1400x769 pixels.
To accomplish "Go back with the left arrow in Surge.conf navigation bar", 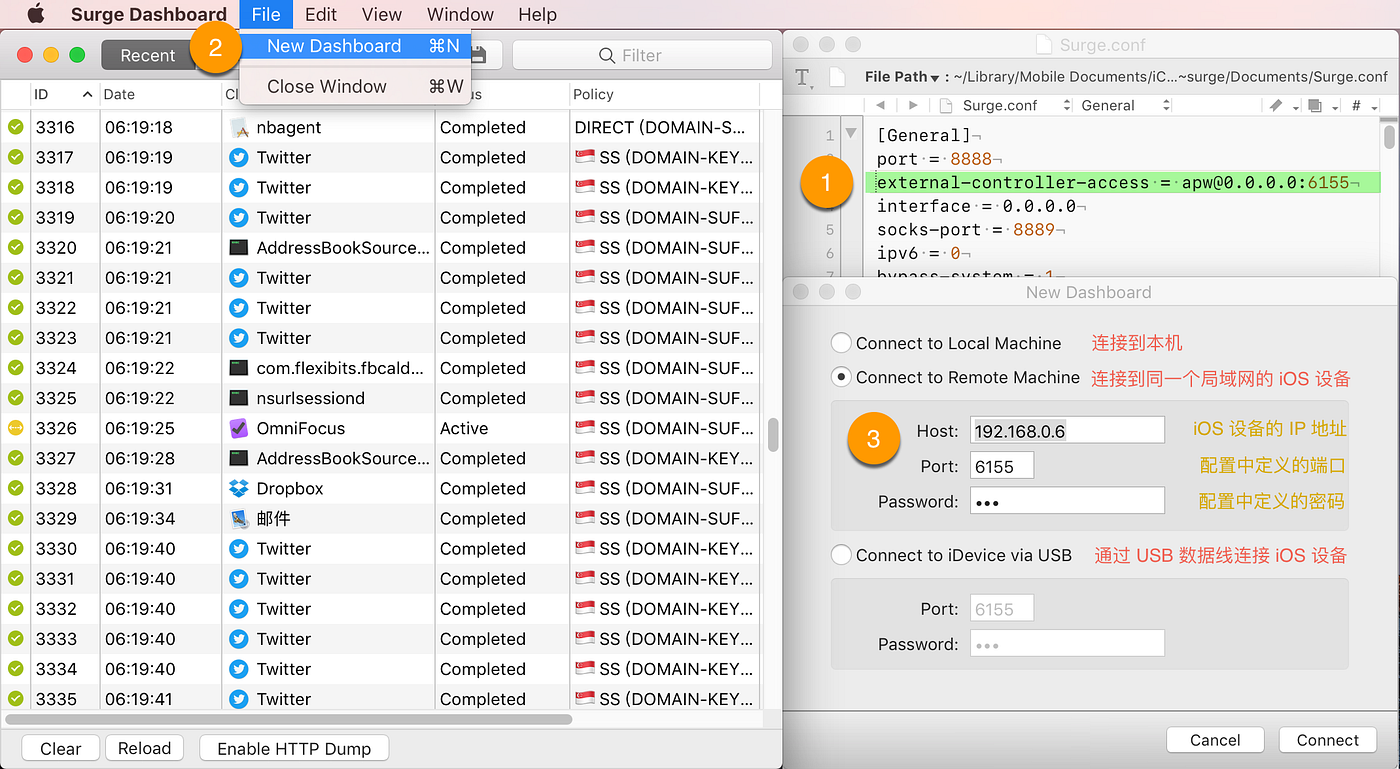I will click(880, 105).
